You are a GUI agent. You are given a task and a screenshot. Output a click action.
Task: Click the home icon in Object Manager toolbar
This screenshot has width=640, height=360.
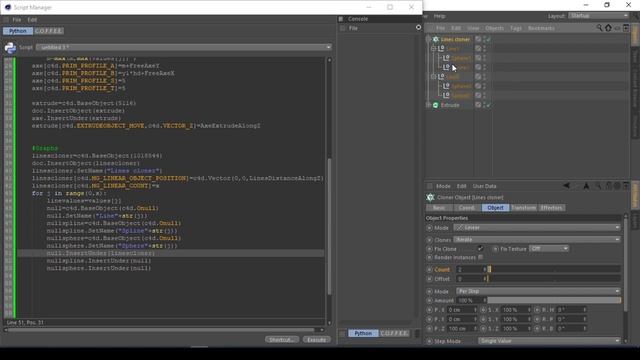tap(608, 28)
